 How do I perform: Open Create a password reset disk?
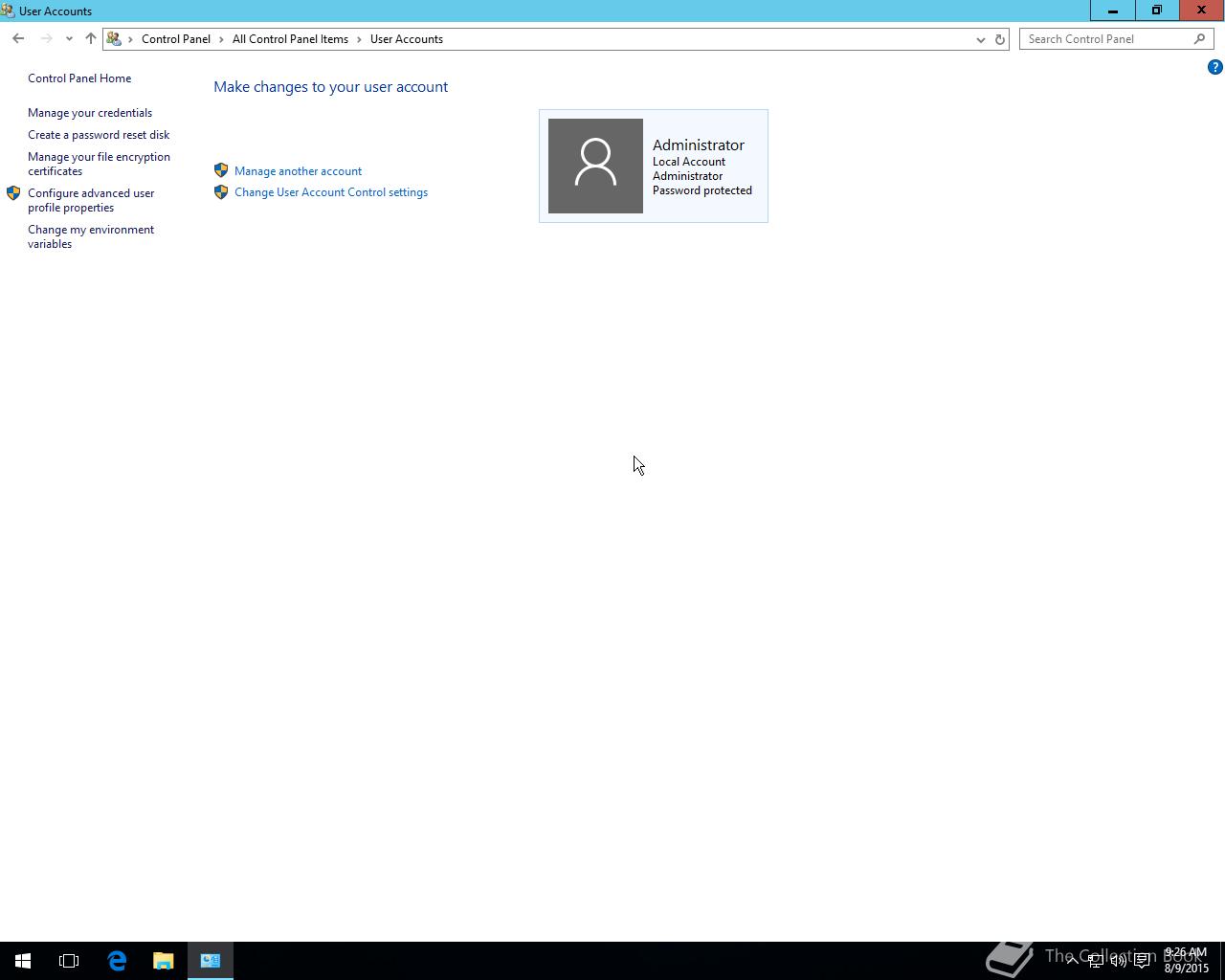pyautogui.click(x=99, y=135)
